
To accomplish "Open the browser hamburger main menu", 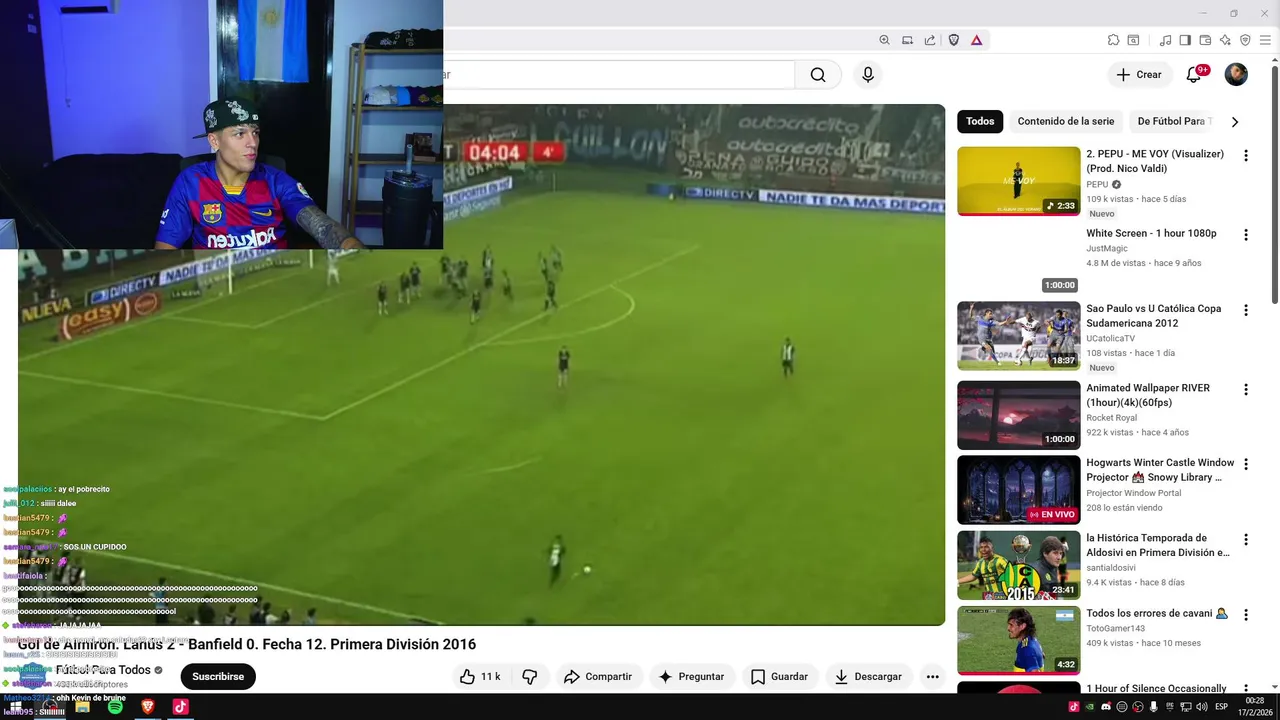I will tap(1265, 40).
